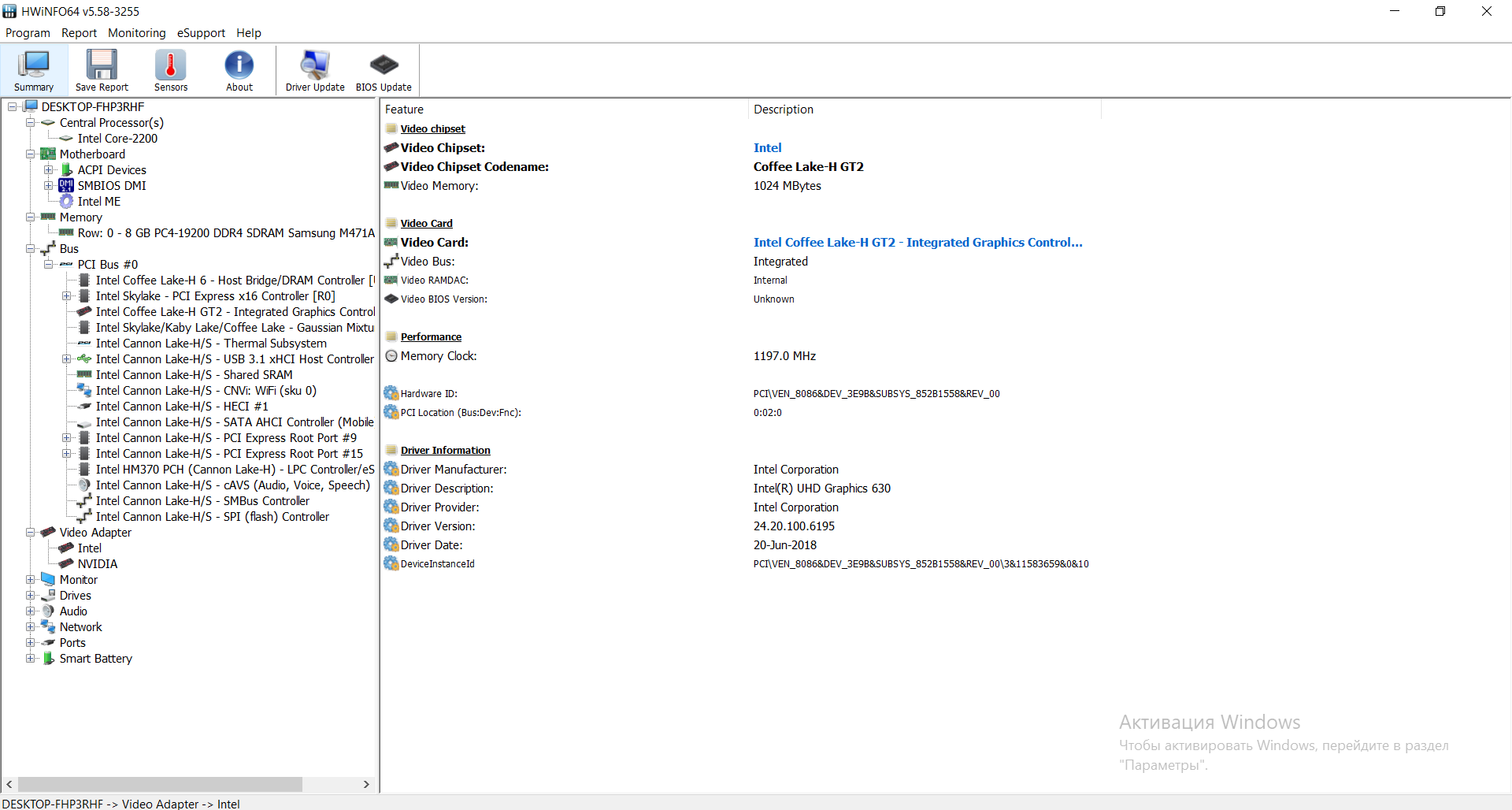
Task: Open Intel Coffee Lake-H GT2 video card link
Action: pyautogui.click(x=917, y=242)
